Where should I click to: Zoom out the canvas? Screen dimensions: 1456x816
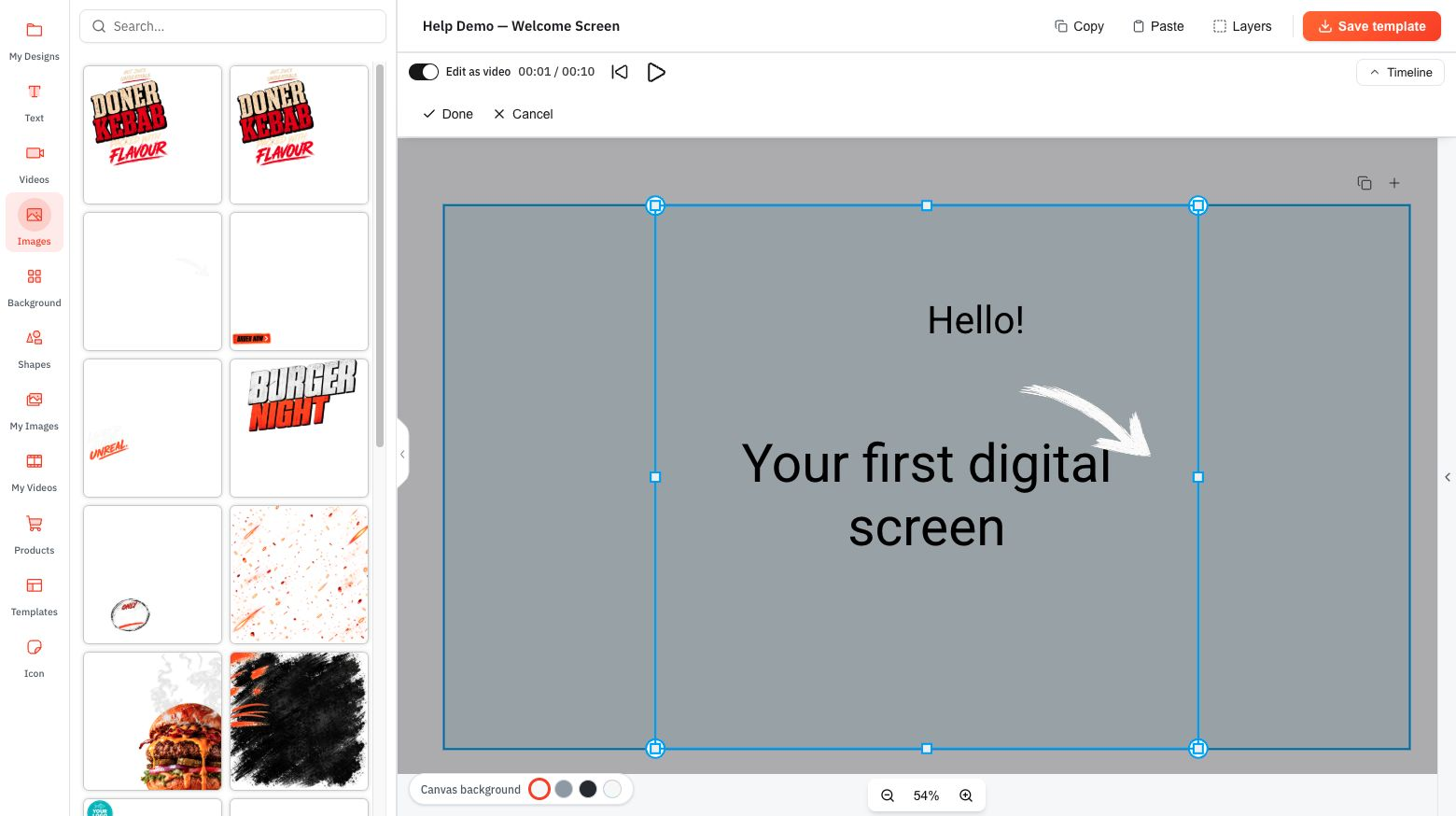click(888, 795)
